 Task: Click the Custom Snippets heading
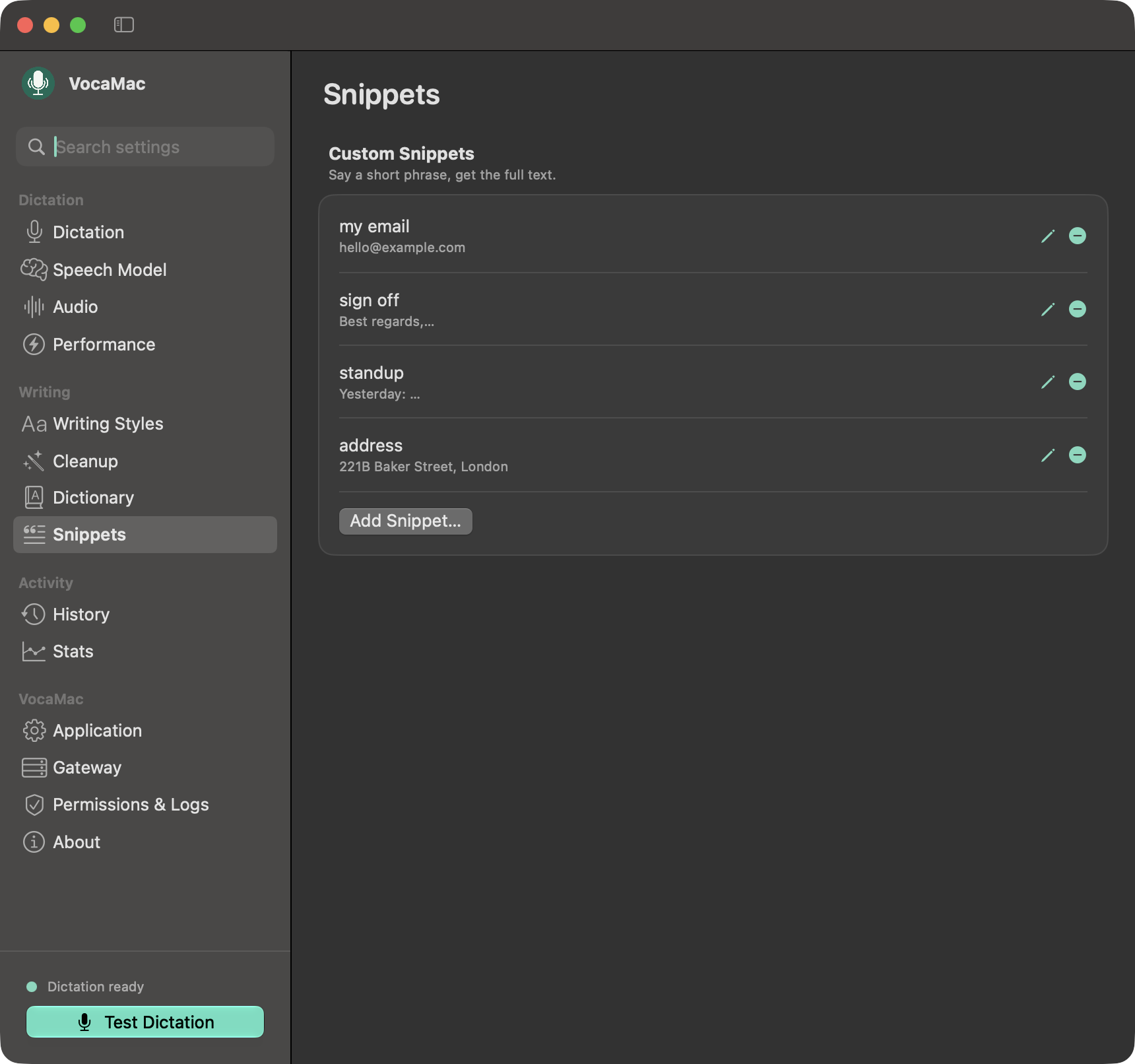401,154
